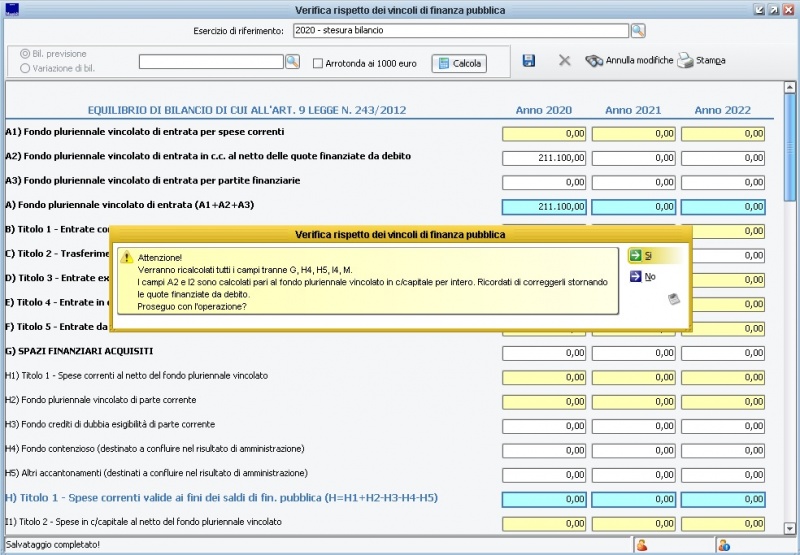Click the small note icon in the dialog

click(674, 298)
